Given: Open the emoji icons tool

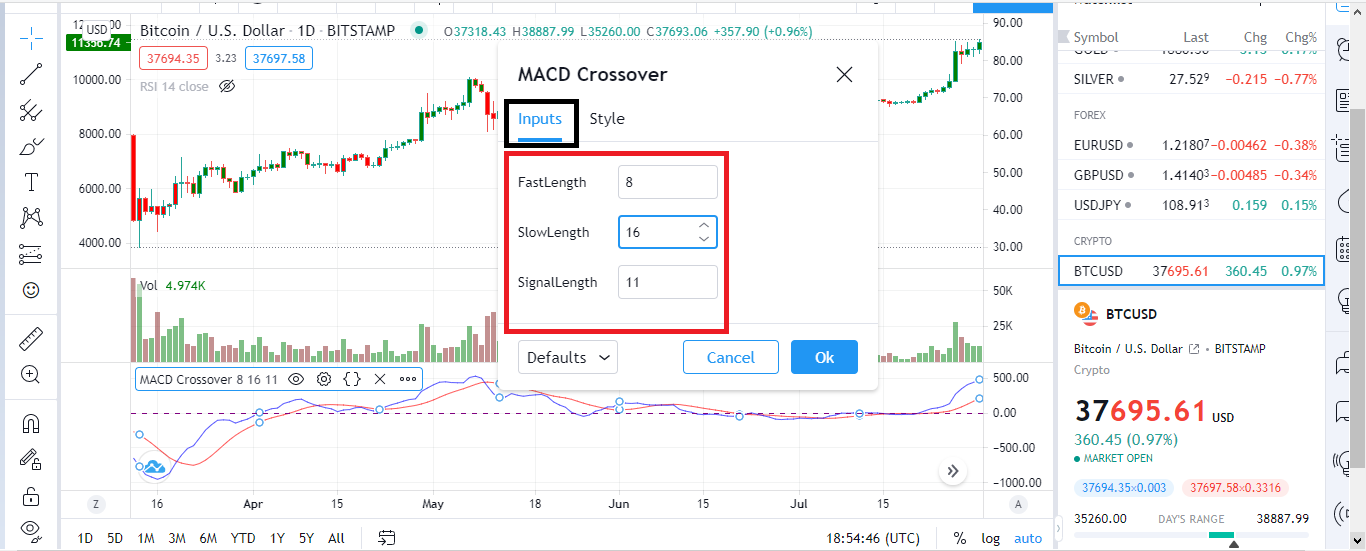Looking at the screenshot, I should (31, 290).
